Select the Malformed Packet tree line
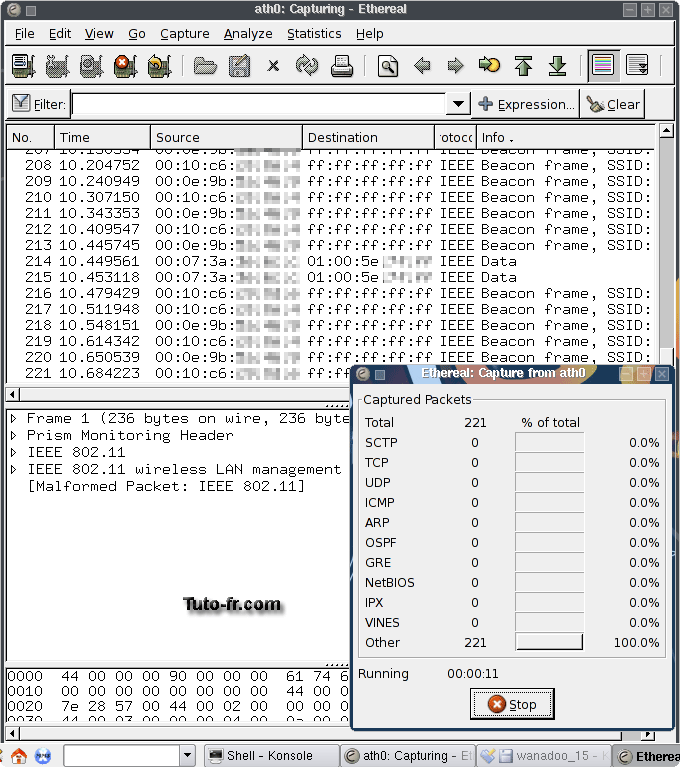Image resolution: width=680 pixels, height=767 pixels. click(166, 486)
